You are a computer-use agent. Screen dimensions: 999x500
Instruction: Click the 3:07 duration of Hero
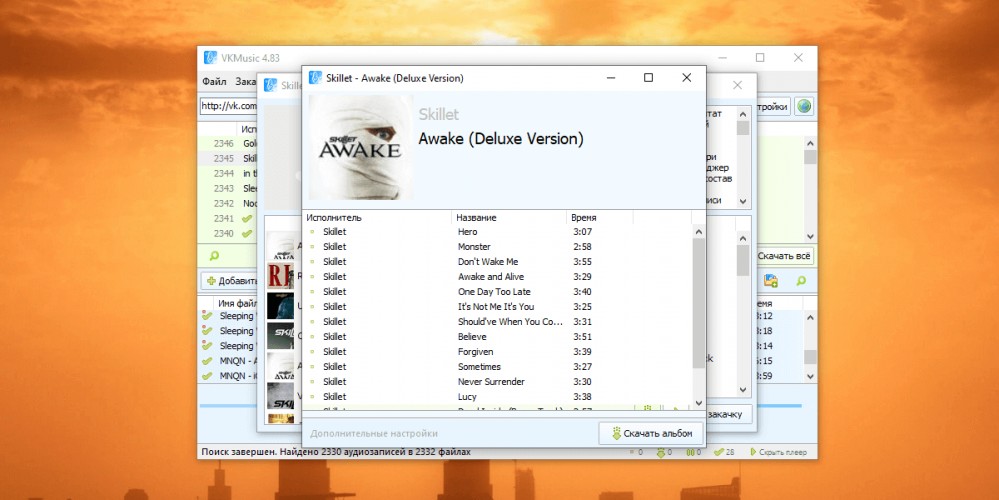click(582, 232)
